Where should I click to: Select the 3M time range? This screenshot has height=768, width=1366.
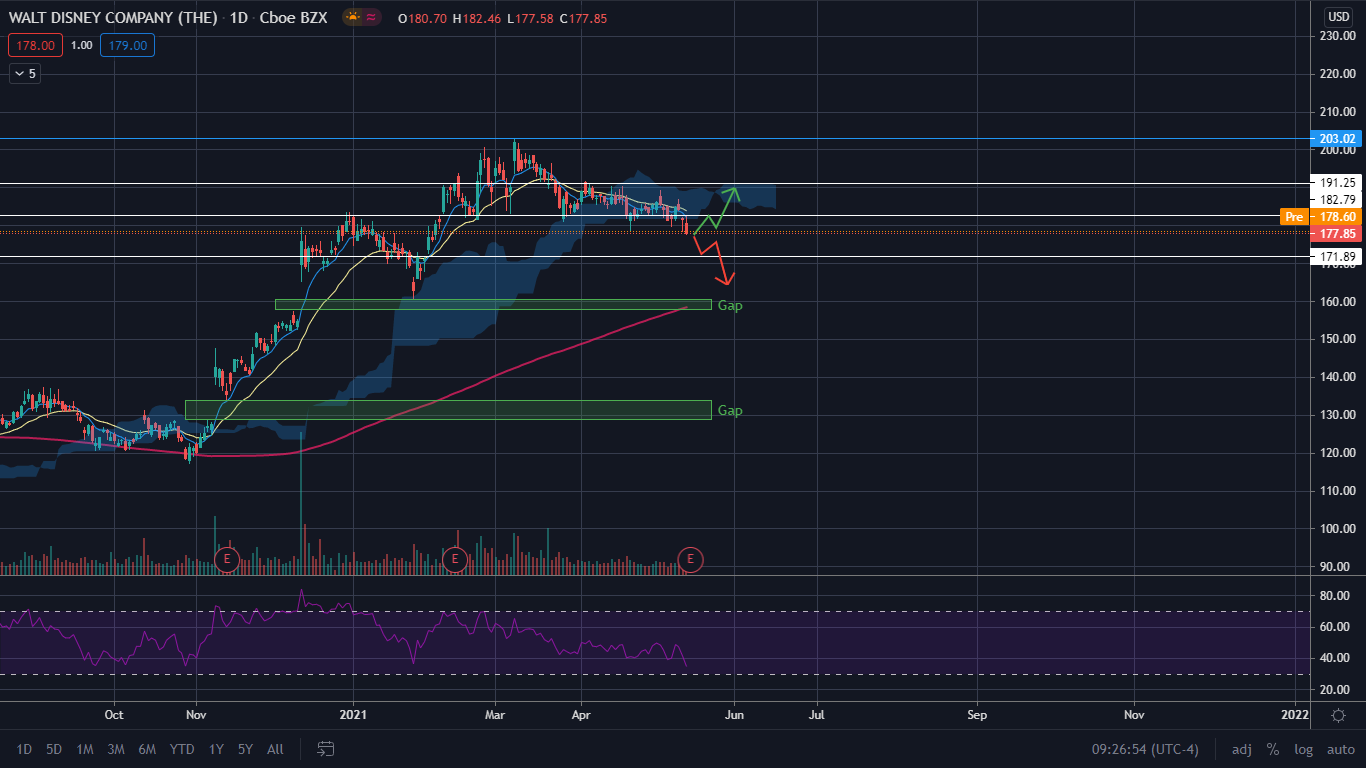pos(116,749)
